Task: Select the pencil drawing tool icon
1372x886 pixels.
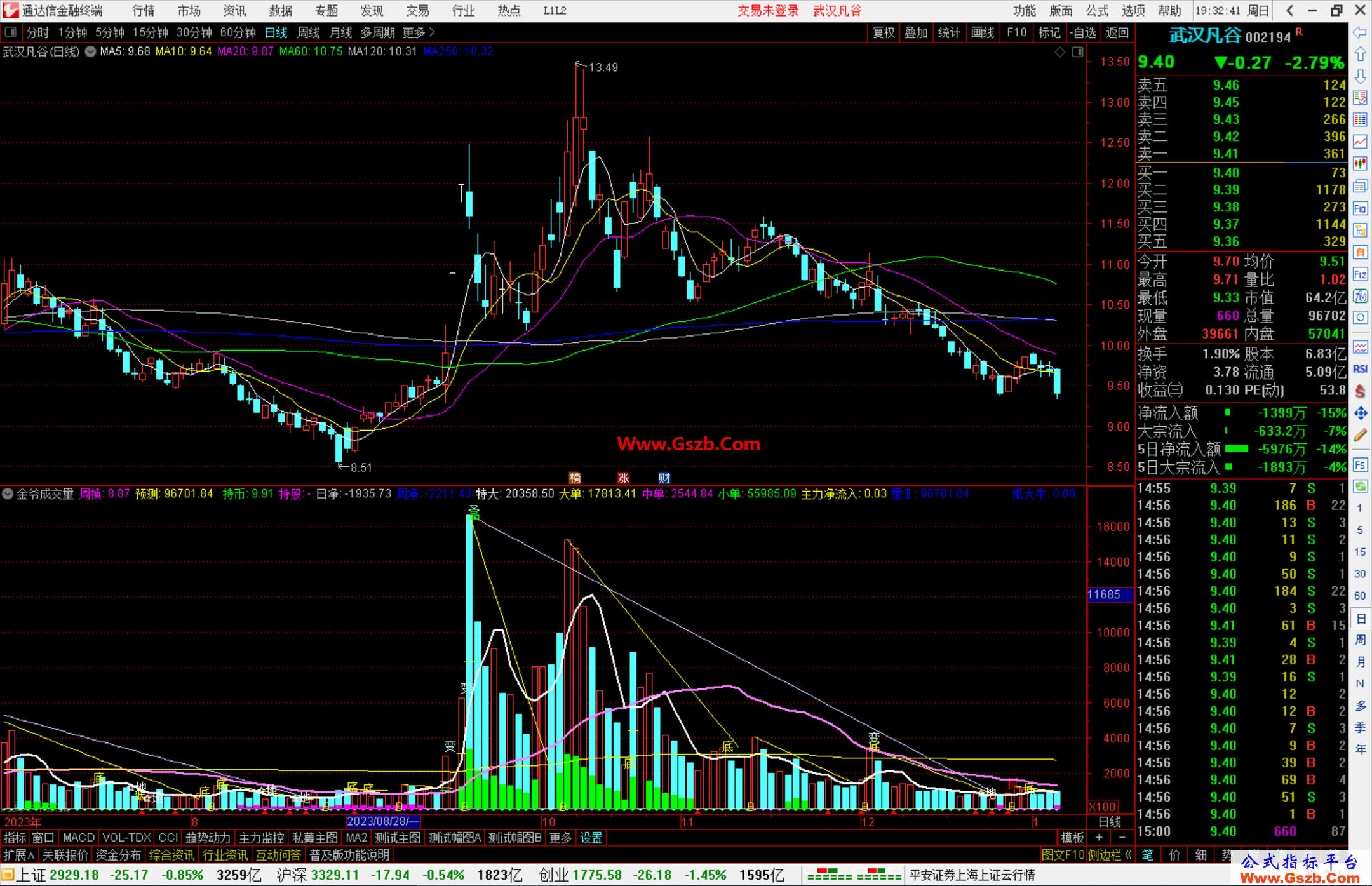Action: [1360, 436]
